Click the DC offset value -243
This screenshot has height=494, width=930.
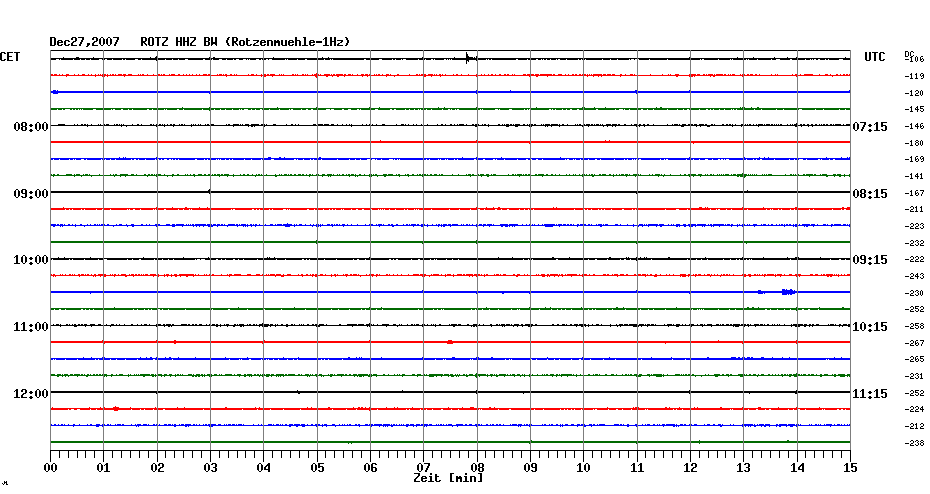(915, 276)
